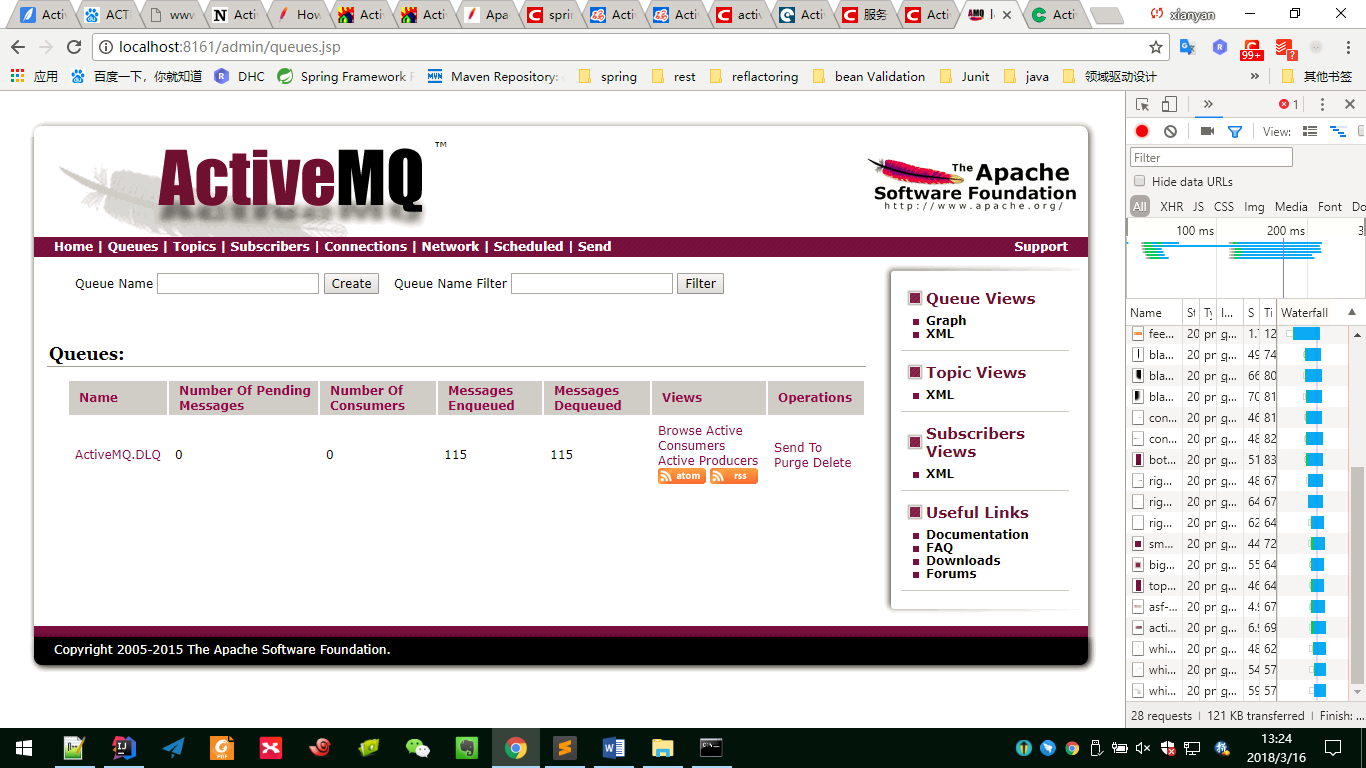Select large request rows view icon
Viewport: 1366px width, 768px height.
[1310, 131]
